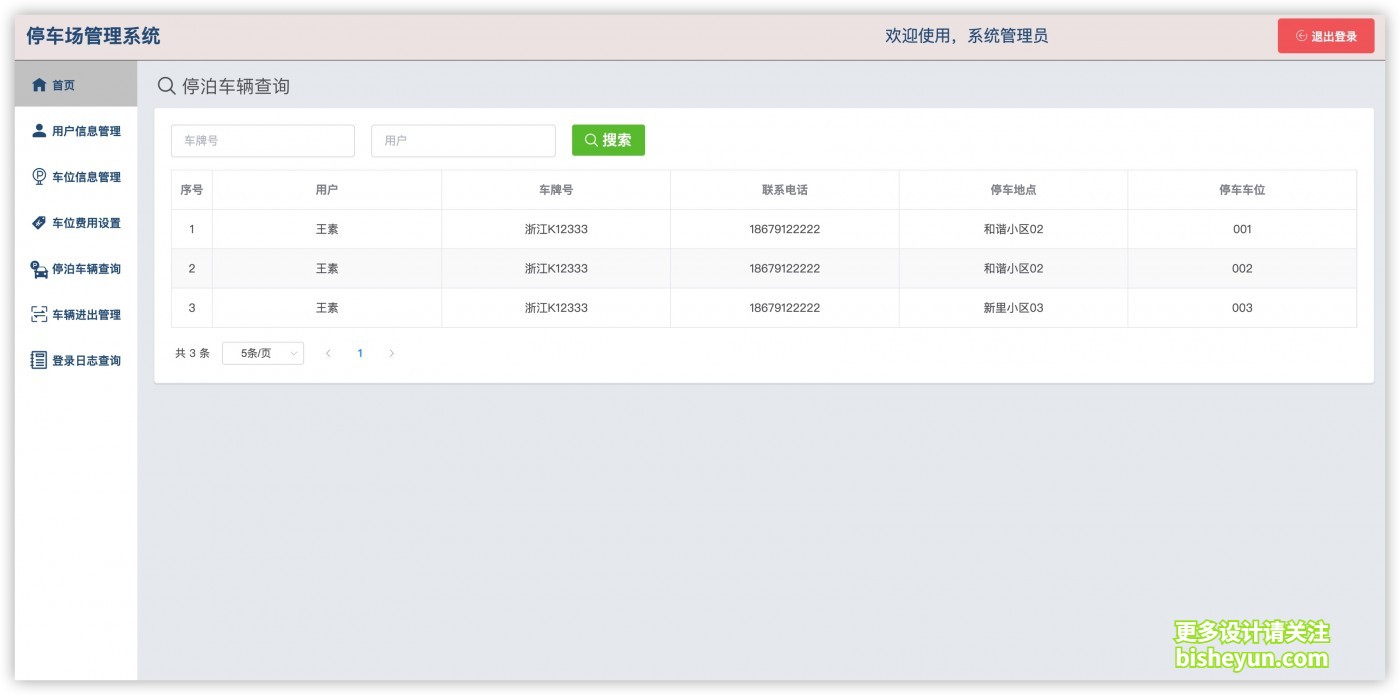The image size is (1400, 695).
Task: Open the 车位费用设置 menu item
Action: point(86,223)
